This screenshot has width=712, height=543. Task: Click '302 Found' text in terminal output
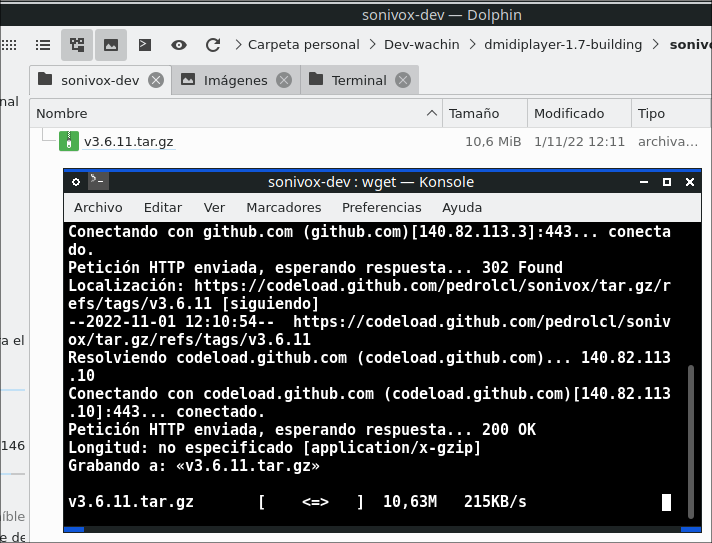pos(522,267)
